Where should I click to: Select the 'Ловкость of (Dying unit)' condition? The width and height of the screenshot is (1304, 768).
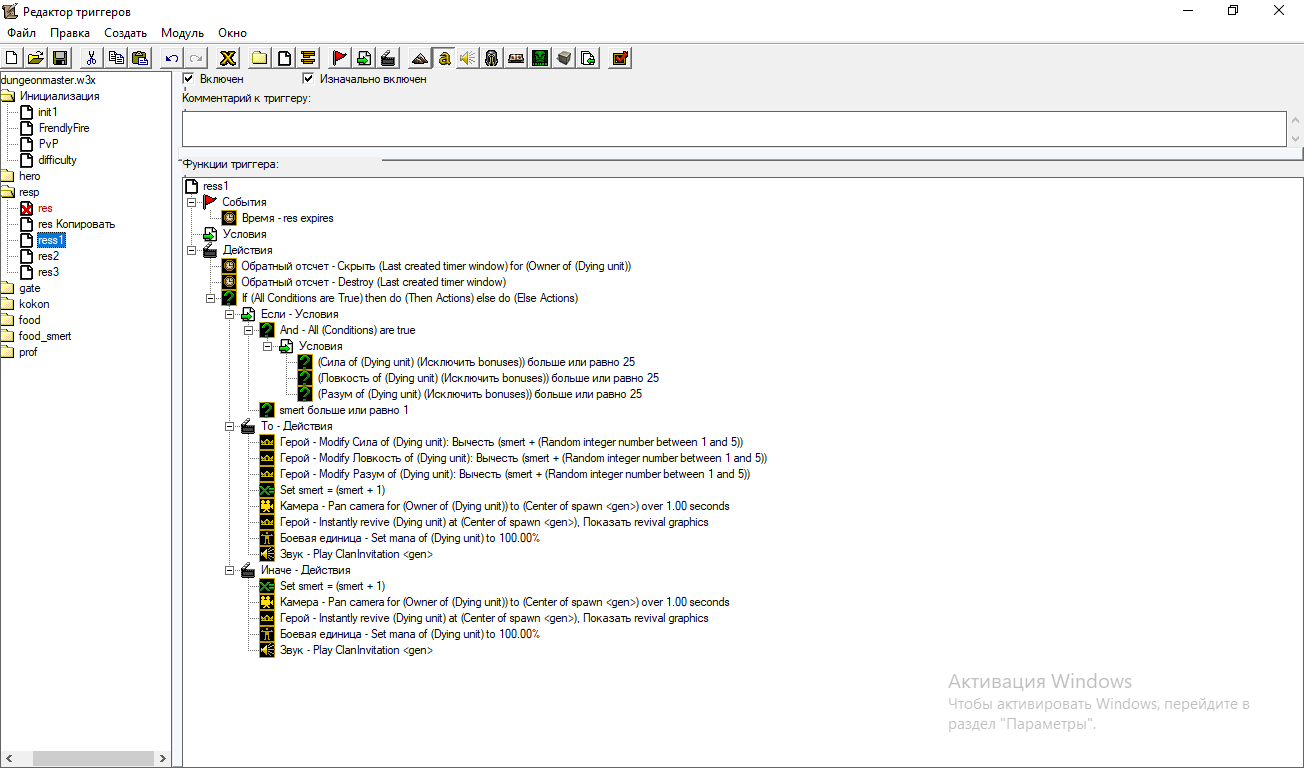(x=487, y=378)
